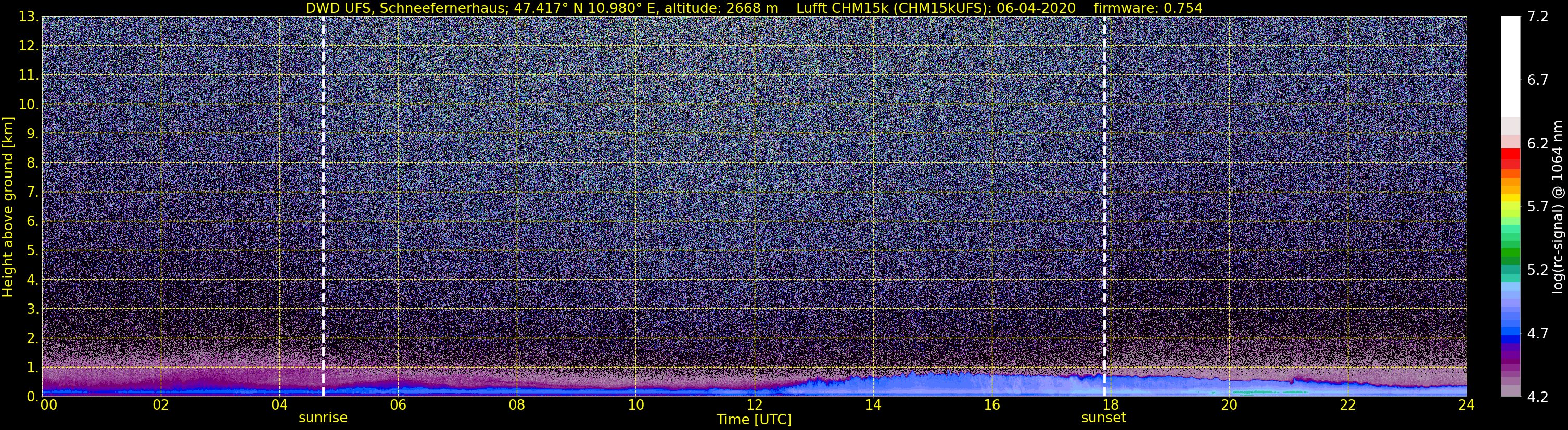1568x430 pixels.
Task: Click the 'sunrise' label below axis
Action: click(323, 418)
